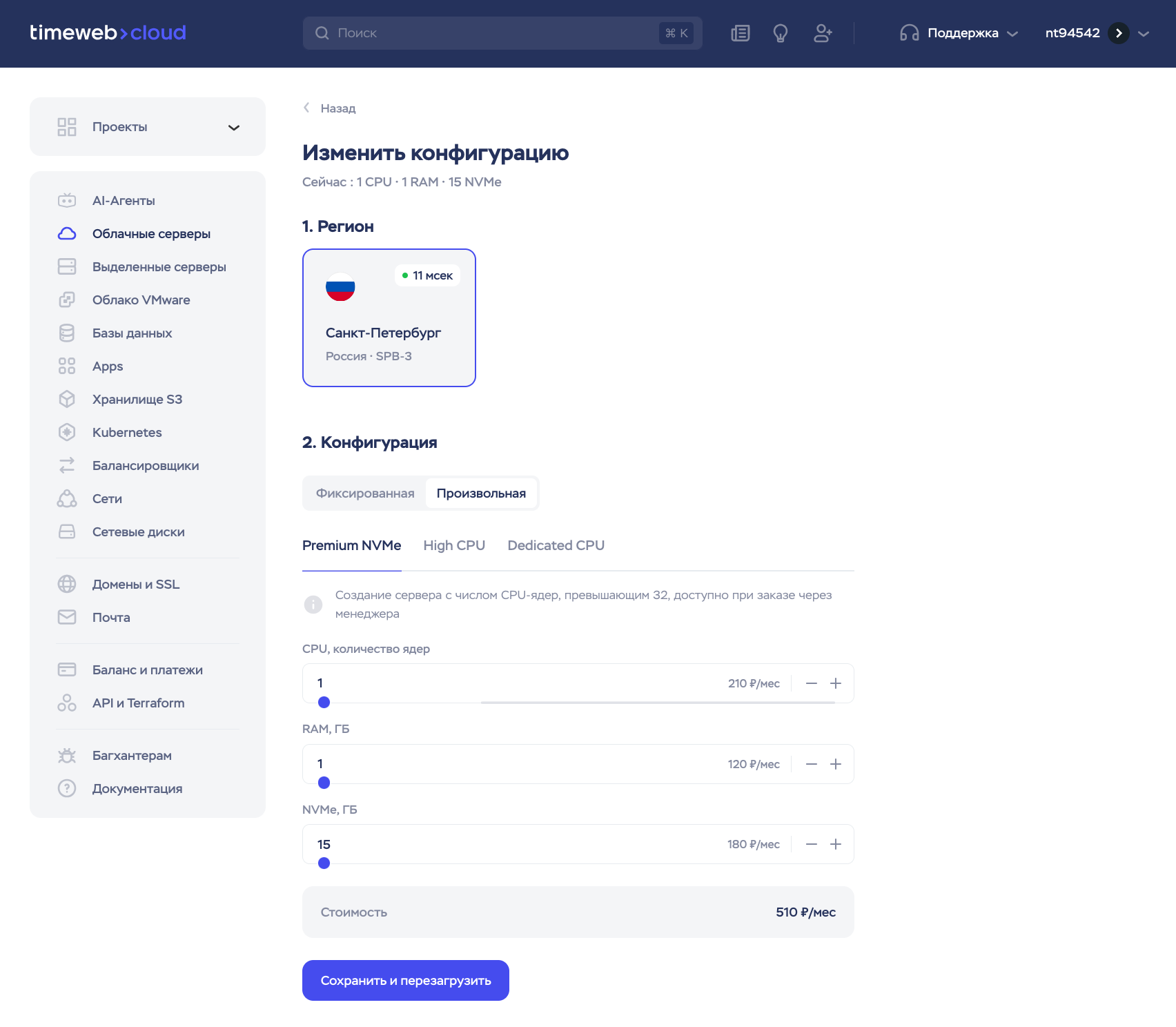Switch to the Dedicated CPU tab

(x=556, y=546)
